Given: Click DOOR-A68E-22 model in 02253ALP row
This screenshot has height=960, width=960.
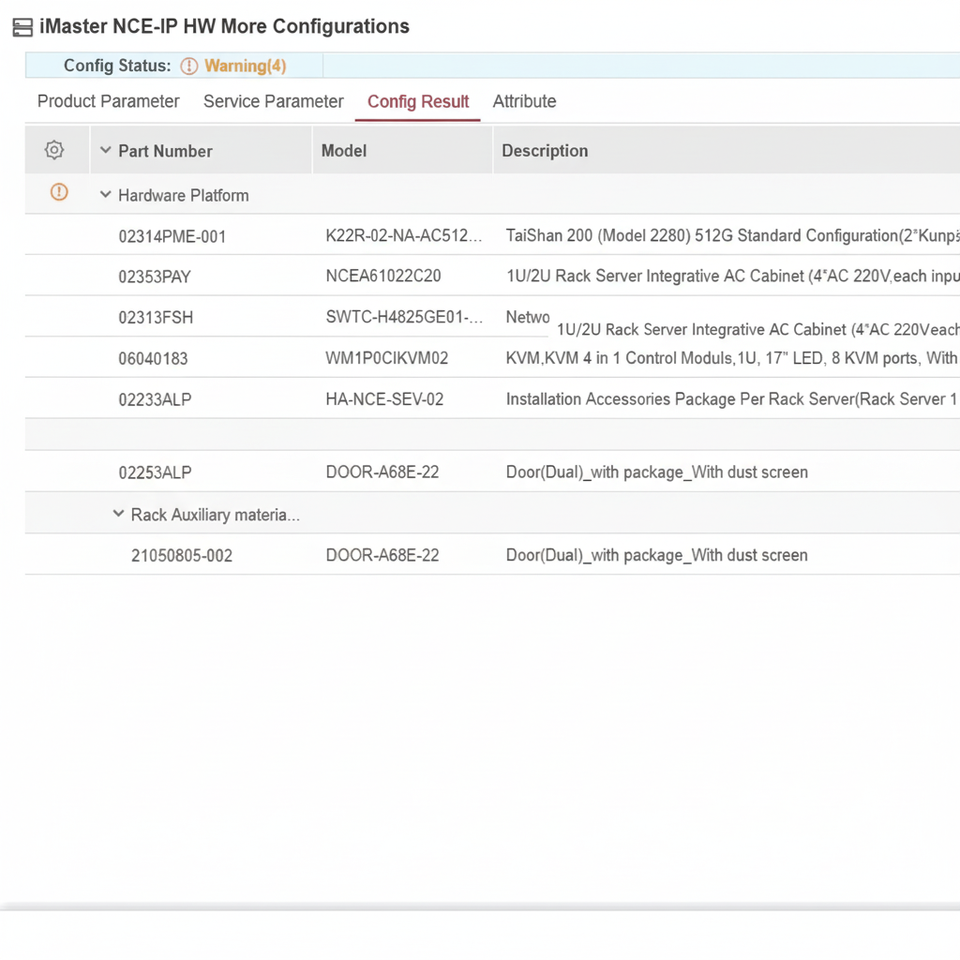Looking at the screenshot, I should click(382, 472).
